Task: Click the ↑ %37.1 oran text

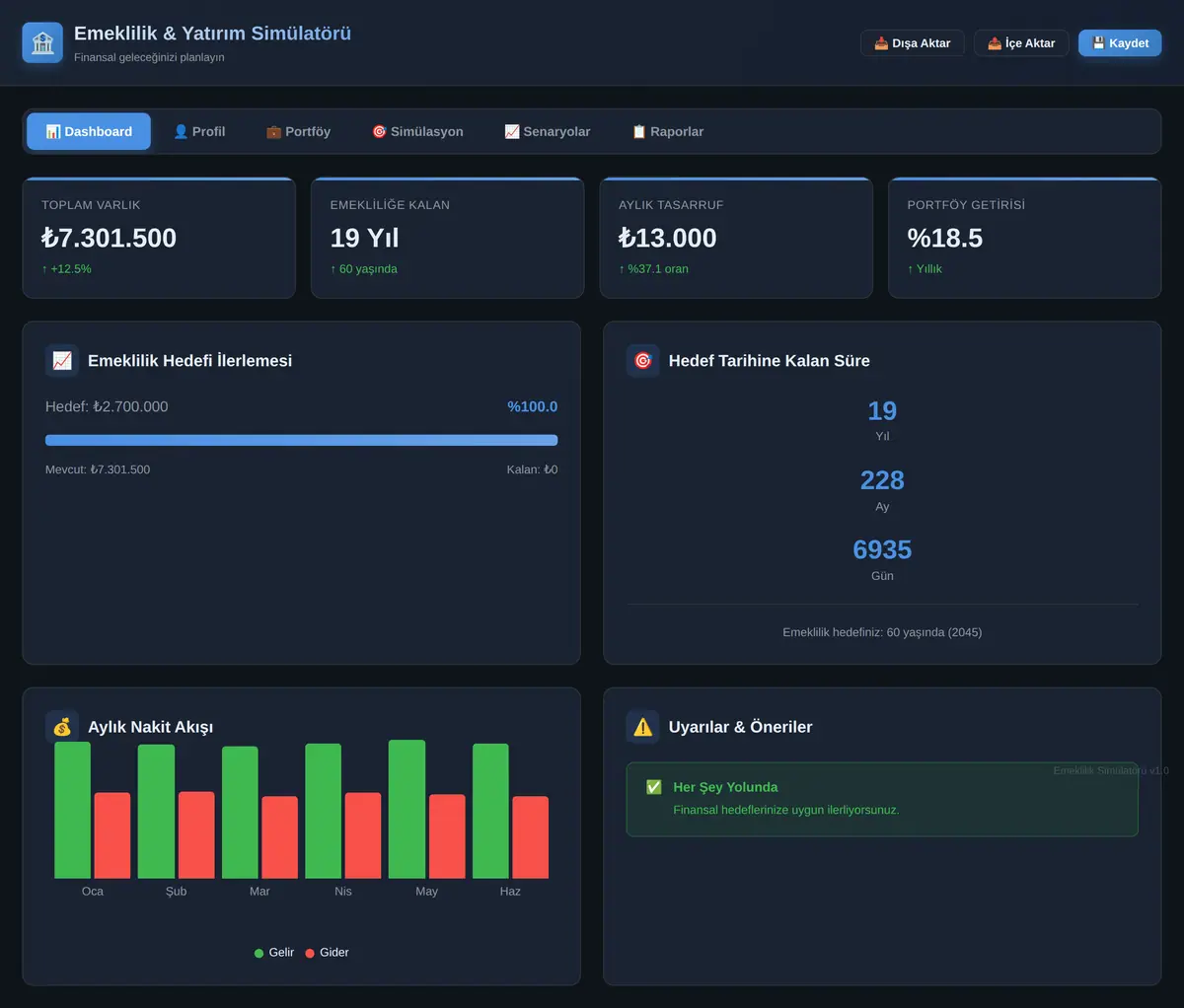Action: (653, 268)
